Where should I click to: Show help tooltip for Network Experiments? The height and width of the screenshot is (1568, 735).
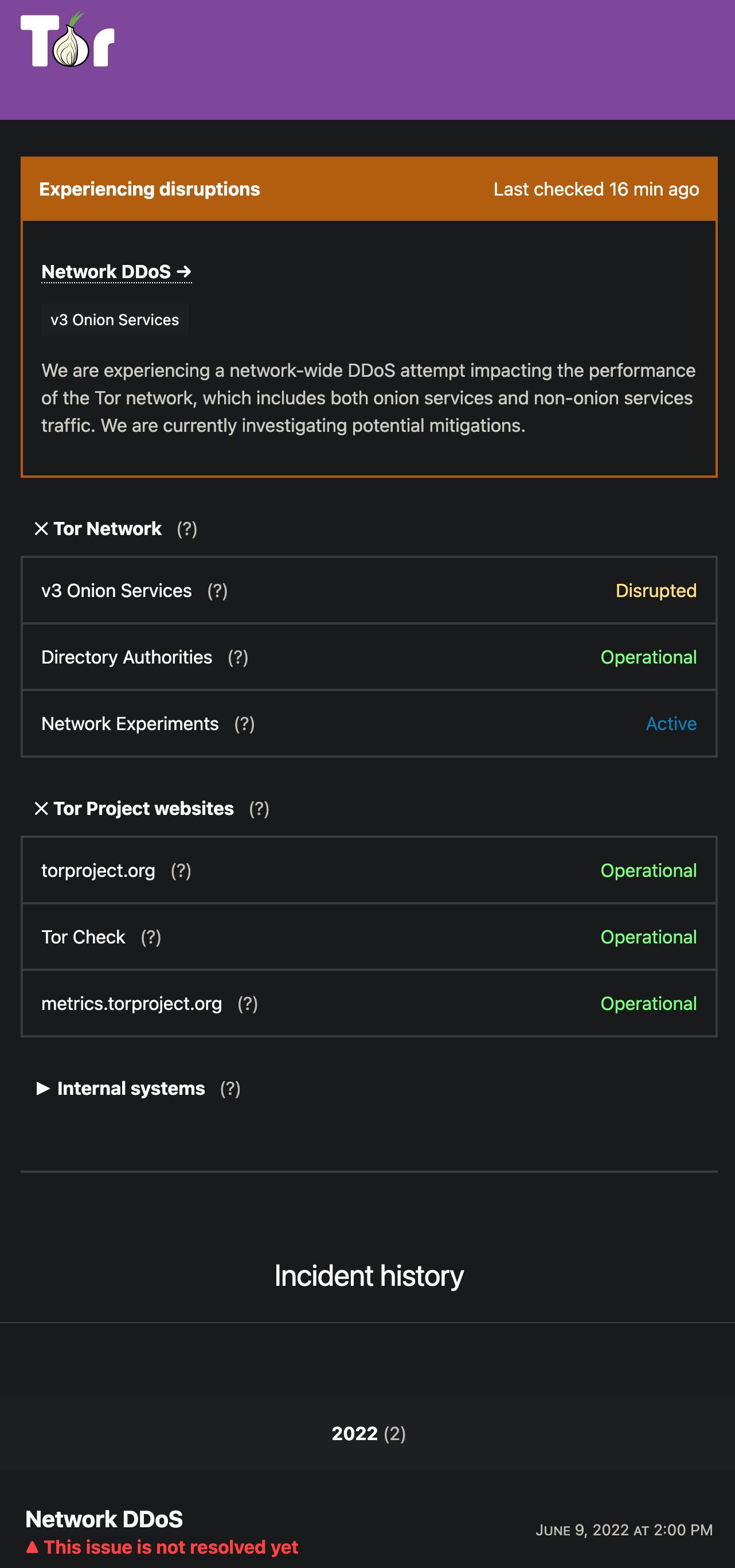pos(245,724)
